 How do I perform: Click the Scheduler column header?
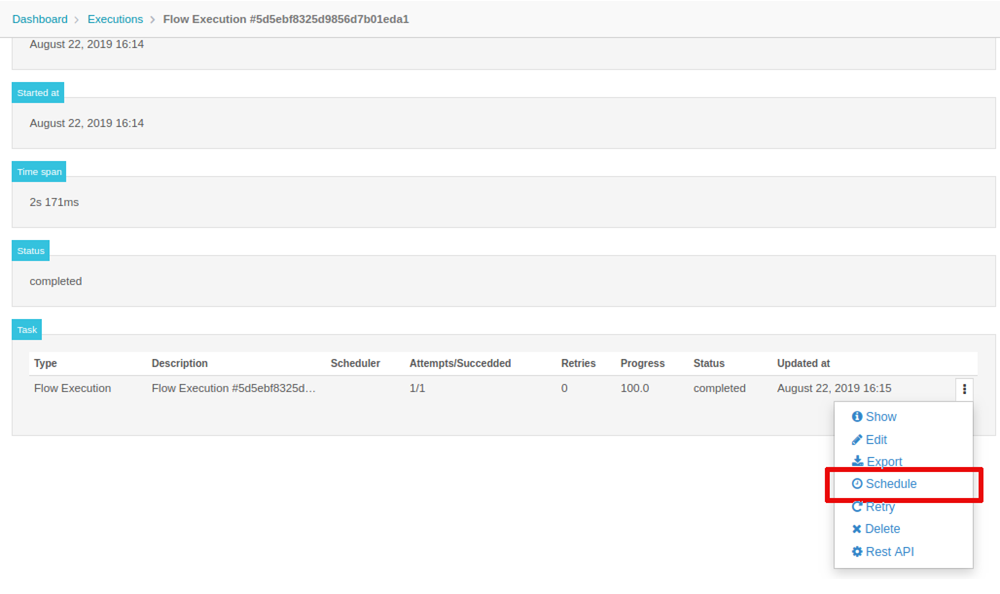click(x=355, y=363)
